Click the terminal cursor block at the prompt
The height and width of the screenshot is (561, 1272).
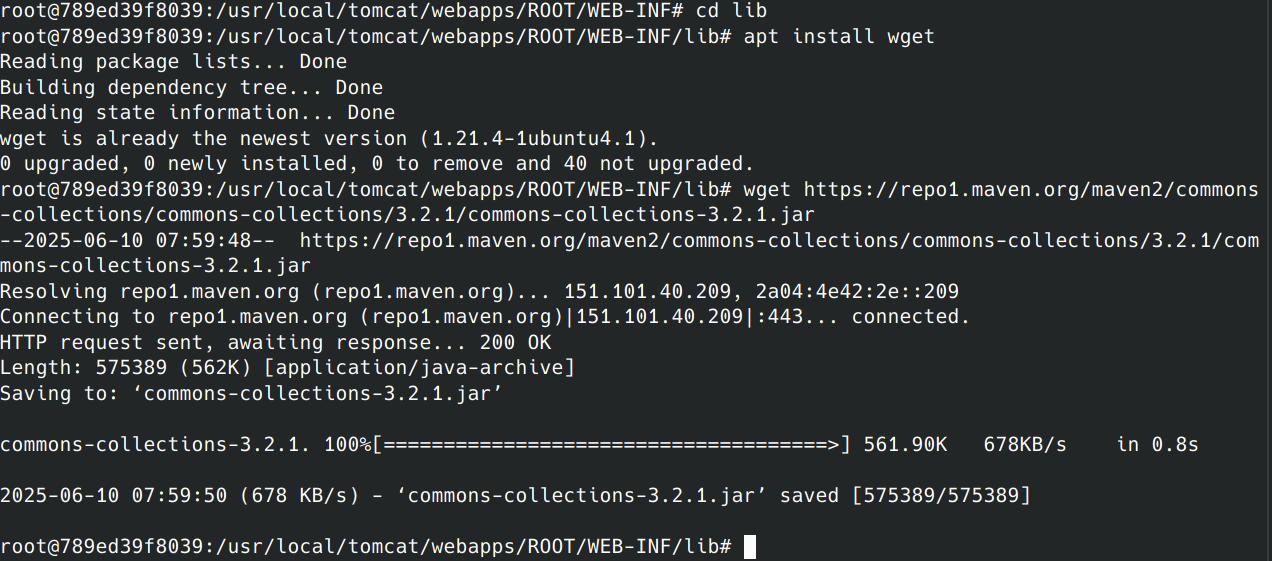pos(749,547)
